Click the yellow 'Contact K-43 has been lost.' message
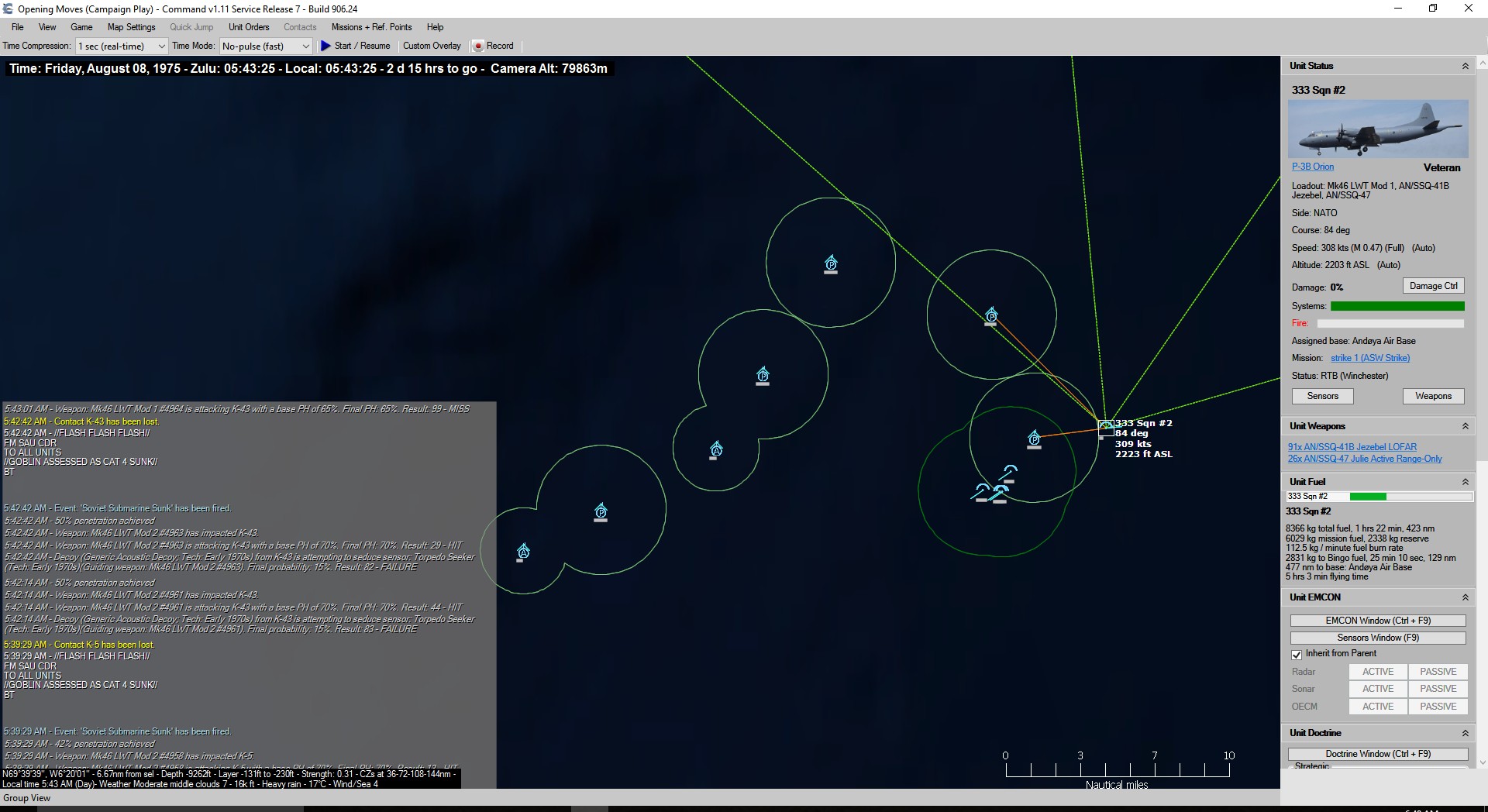This screenshot has height=812, width=1488. [81, 421]
